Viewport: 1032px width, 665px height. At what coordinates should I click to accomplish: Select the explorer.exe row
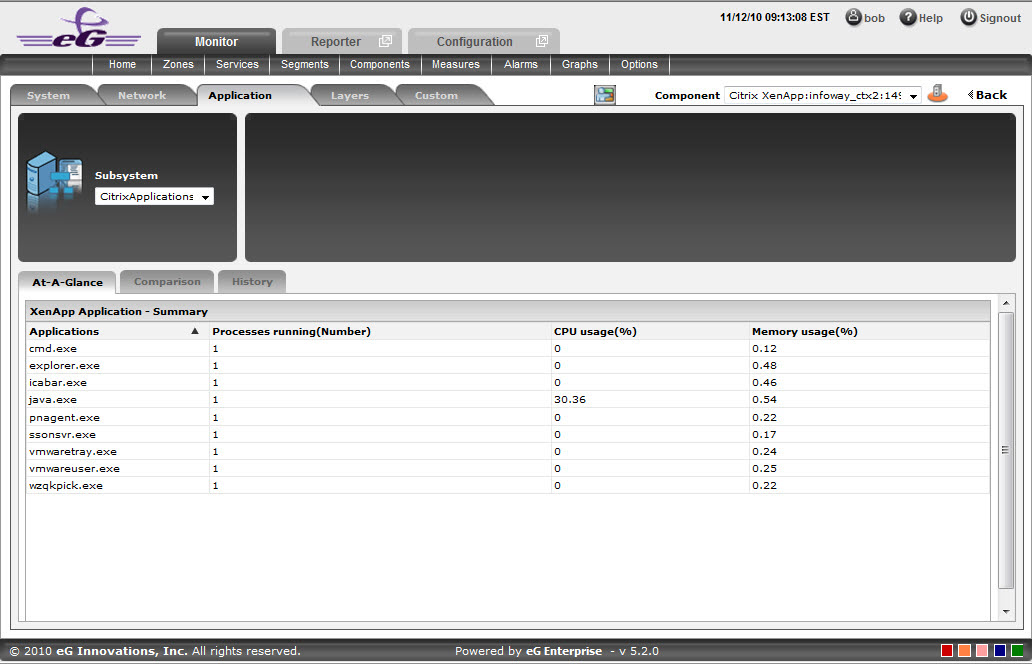tap(507, 365)
